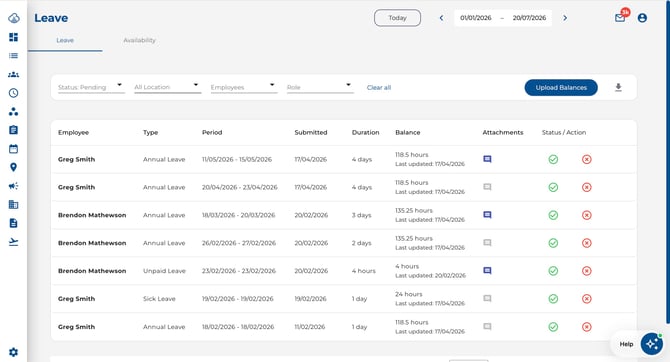Open settings gear at sidebar bottom
Viewport: 670px width, 362px height.
tap(13, 352)
